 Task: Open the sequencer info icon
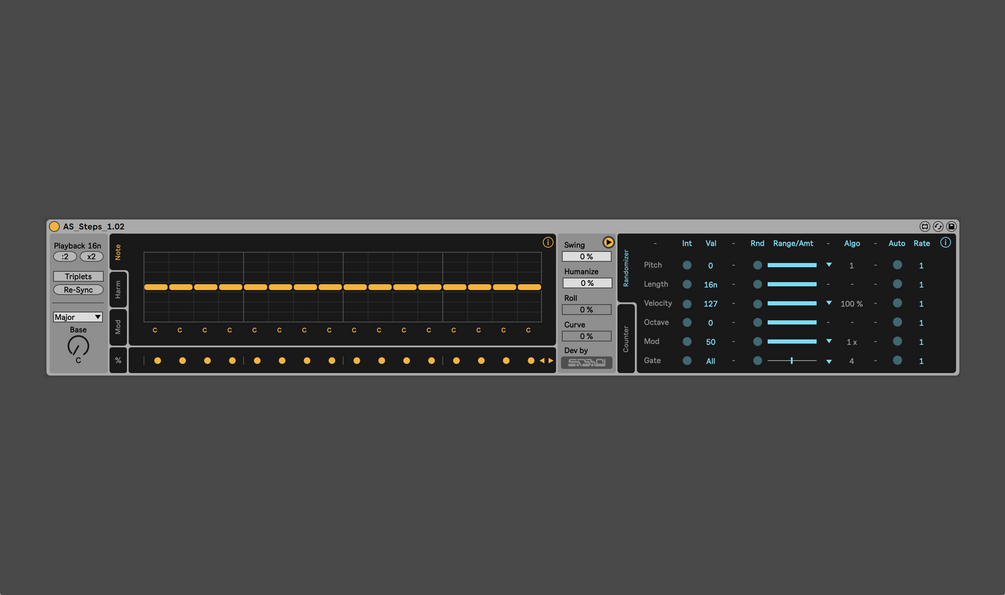click(x=548, y=242)
